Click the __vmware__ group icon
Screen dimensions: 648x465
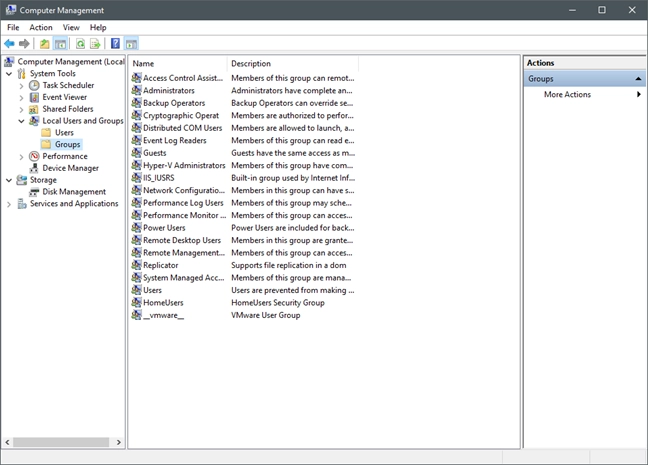click(136, 315)
